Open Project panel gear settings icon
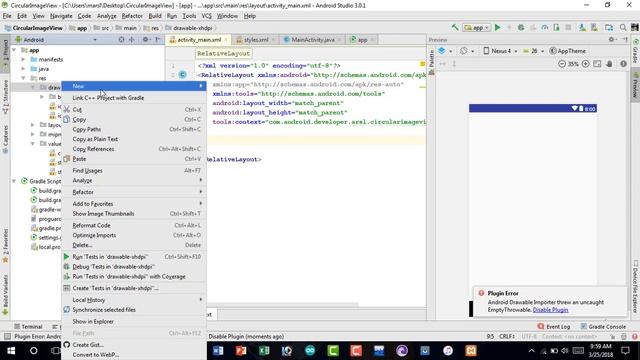Viewport: 640px width, 360px height. click(x=146, y=40)
